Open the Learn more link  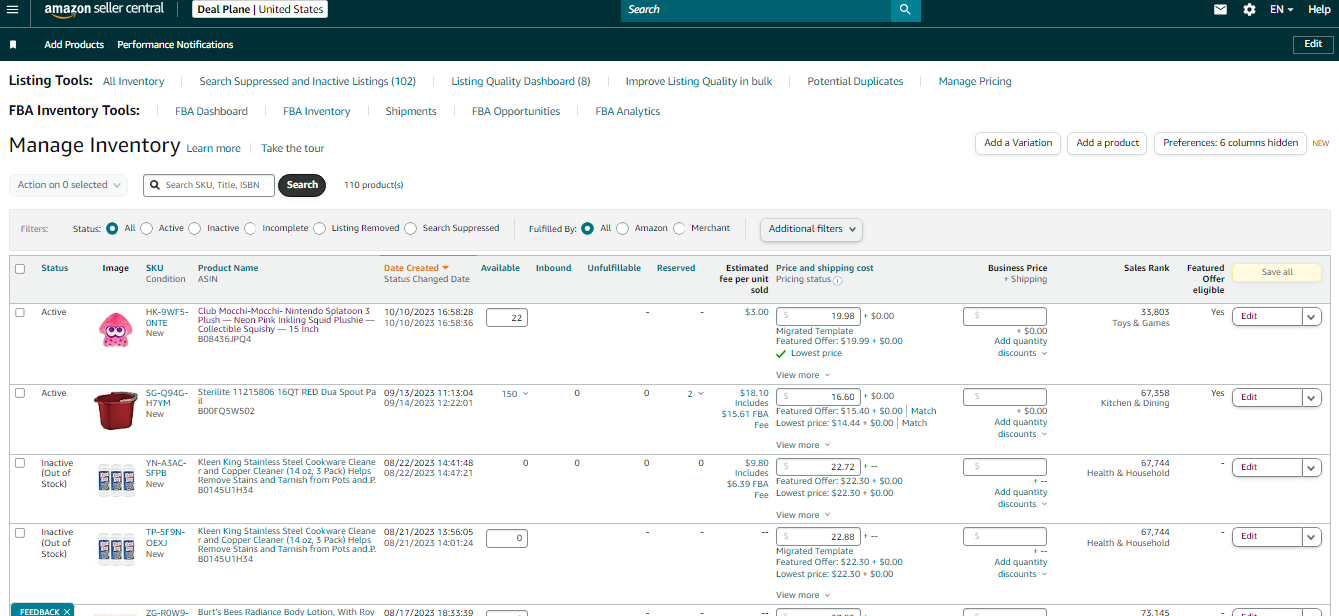click(x=213, y=149)
